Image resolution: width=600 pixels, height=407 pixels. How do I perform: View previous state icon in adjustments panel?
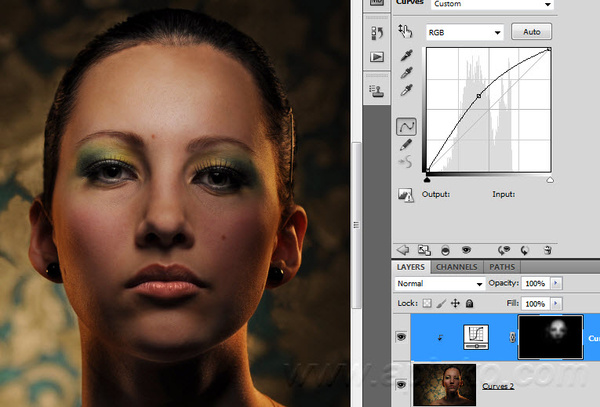pyautogui.click(x=504, y=251)
